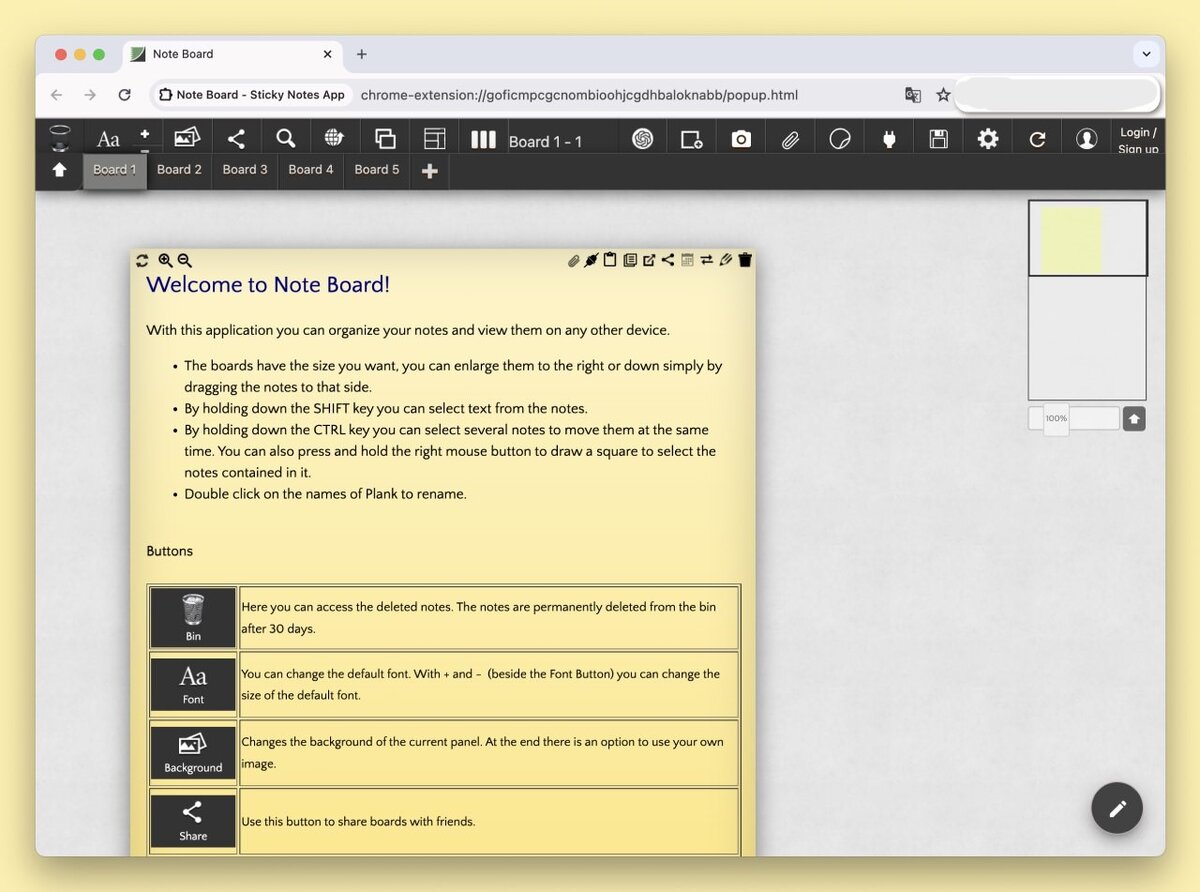This screenshot has width=1200, height=892.
Task: Delete the Welcome note with trash icon
Action: coord(745,260)
